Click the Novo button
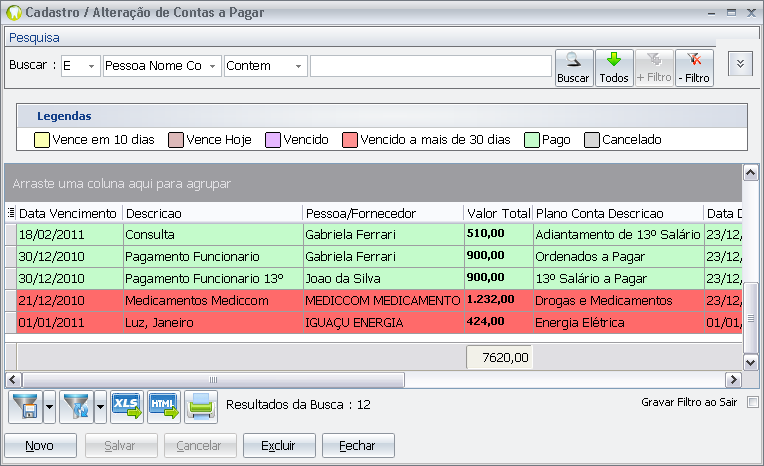The width and height of the screenshot is (764, 466). 40,446
